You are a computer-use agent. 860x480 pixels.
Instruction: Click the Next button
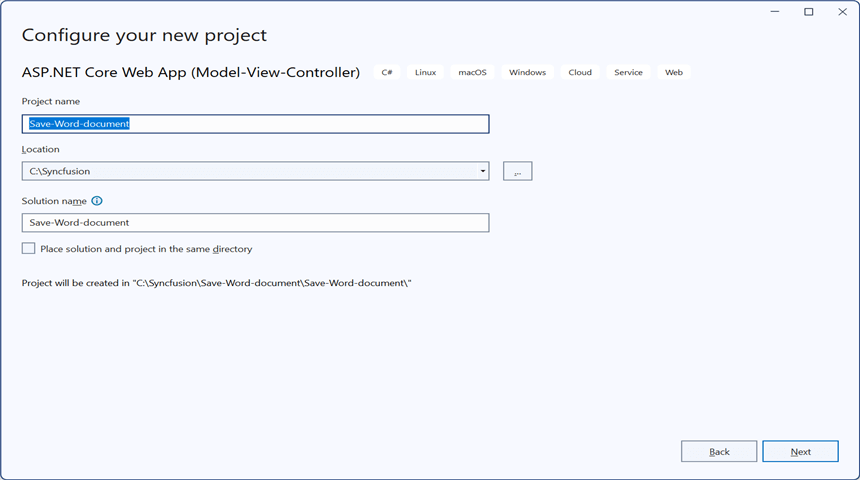click(800, 451)
